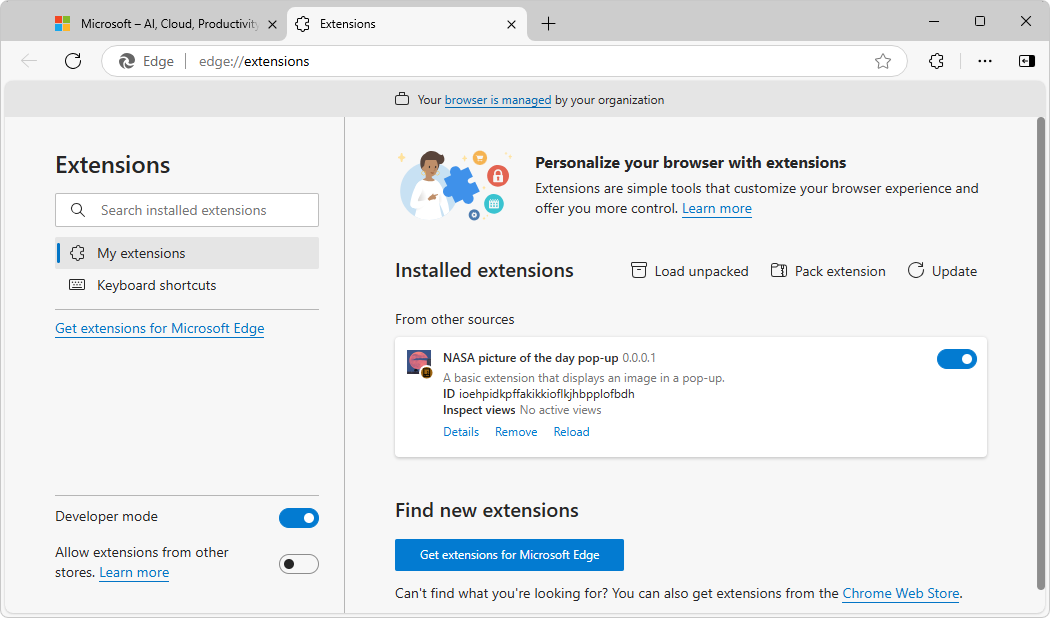1050x618 pixels.
Task: Click the Edge logo in address bar
Action: 127,61
